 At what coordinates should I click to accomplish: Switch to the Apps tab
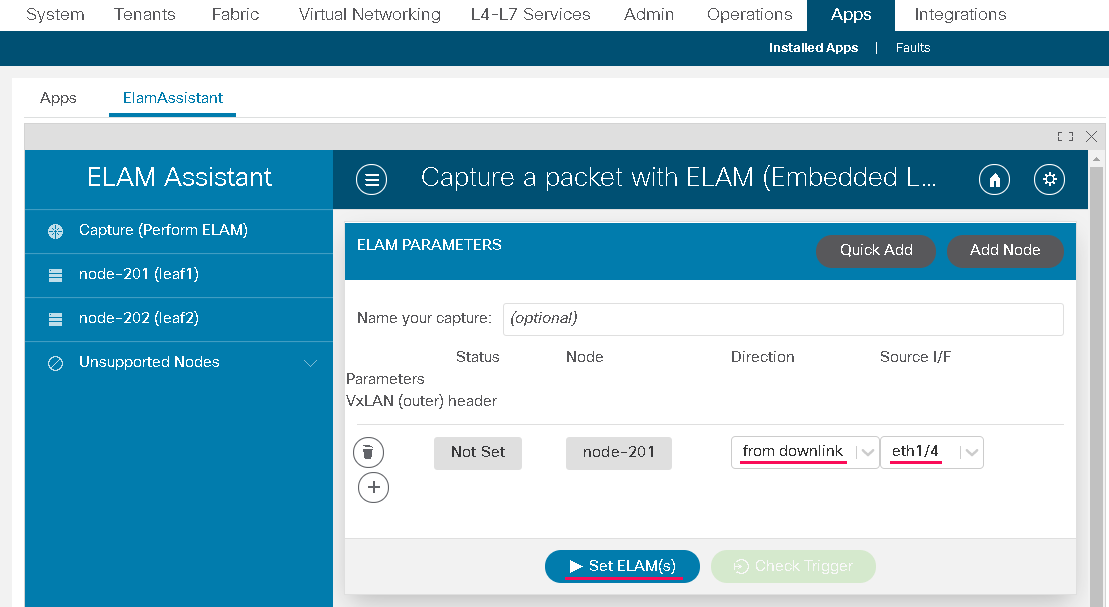pos(58,98)
